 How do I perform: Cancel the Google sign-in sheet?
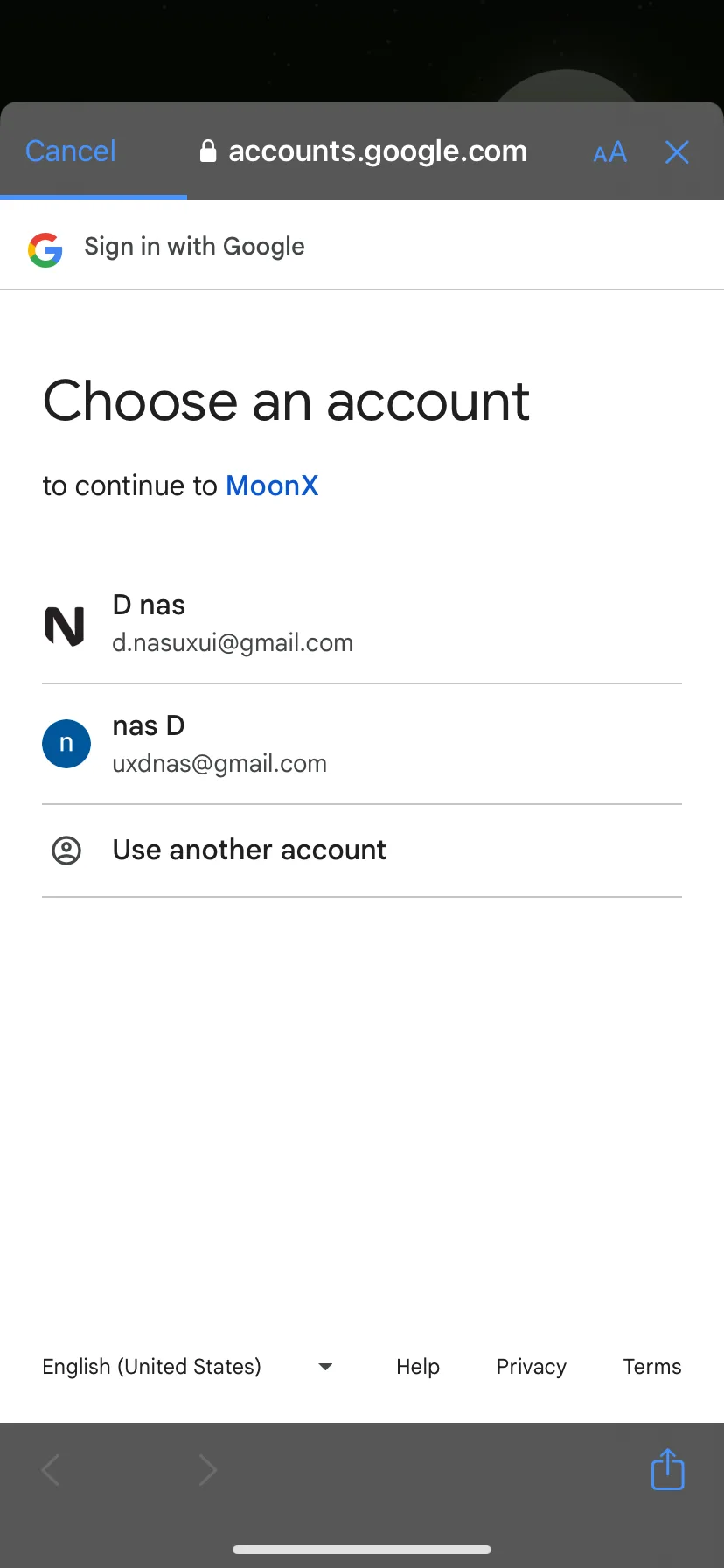coord(71,151)
